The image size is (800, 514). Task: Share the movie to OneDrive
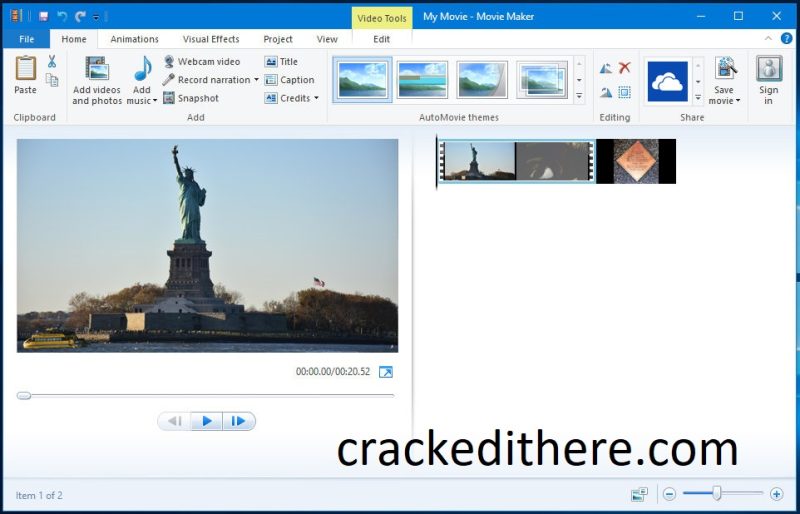click(x=667, y=81)
